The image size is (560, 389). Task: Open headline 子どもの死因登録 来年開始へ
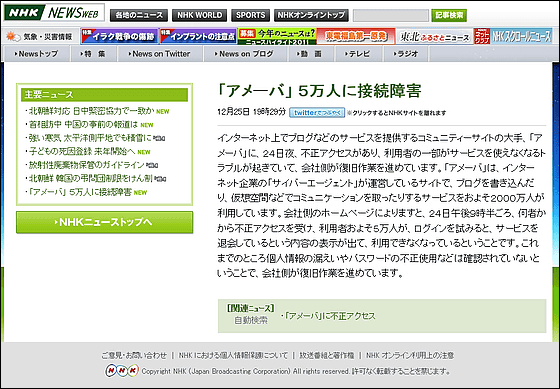[82, 151]
